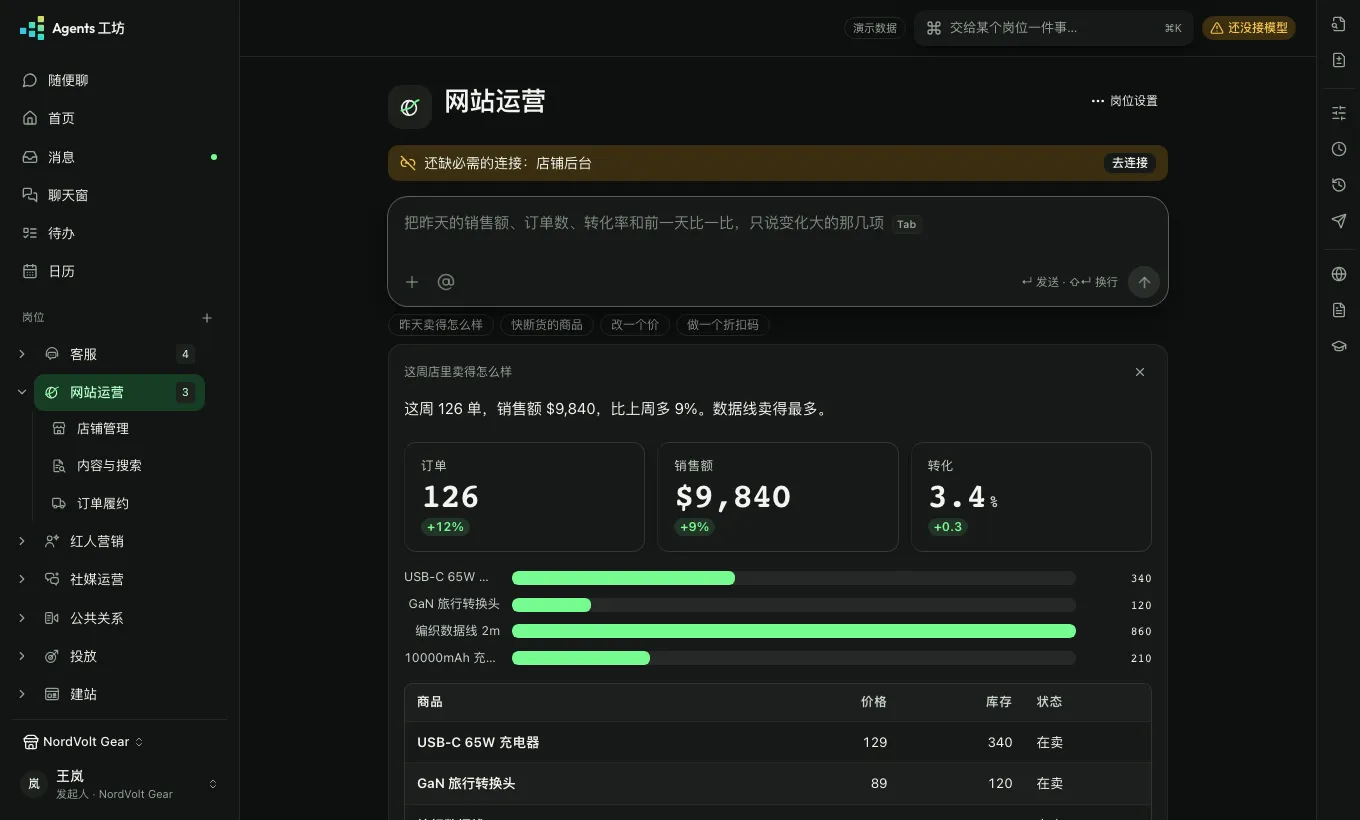Screen dimensions: 1360x820
Task: Click the paper plane icon in right rail
Action: pos(1339,221)
